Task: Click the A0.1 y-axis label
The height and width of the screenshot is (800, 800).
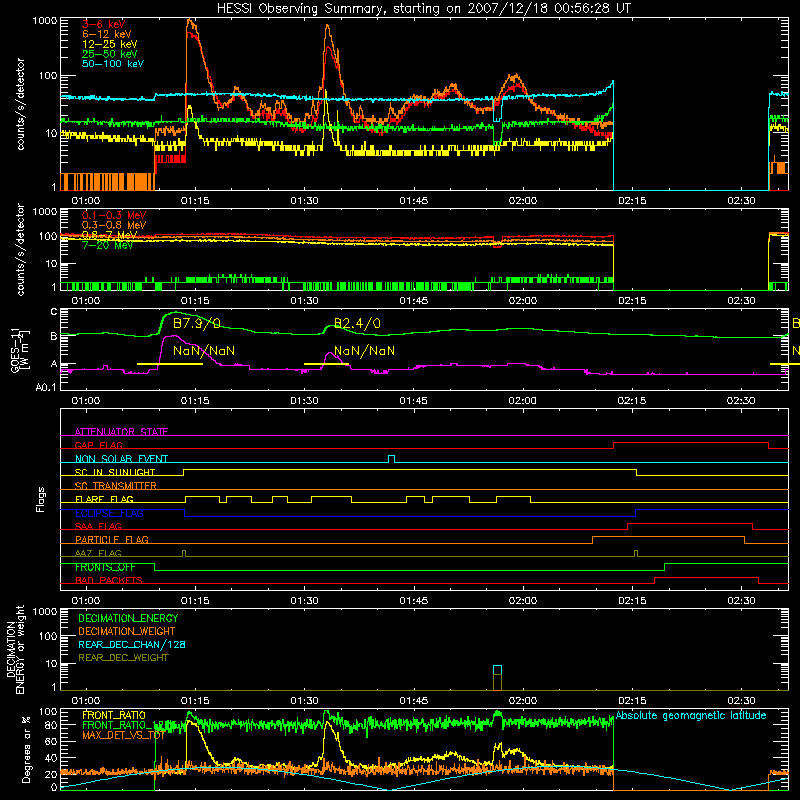Action: click(46, 388)
